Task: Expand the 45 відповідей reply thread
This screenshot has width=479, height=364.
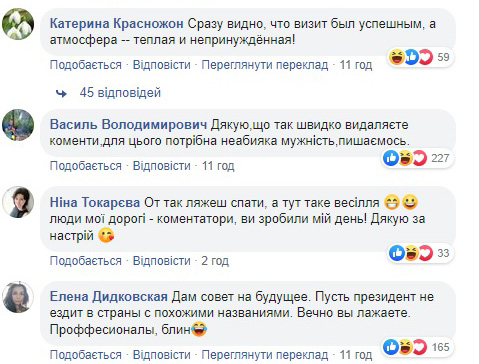Action: [120, 93]
